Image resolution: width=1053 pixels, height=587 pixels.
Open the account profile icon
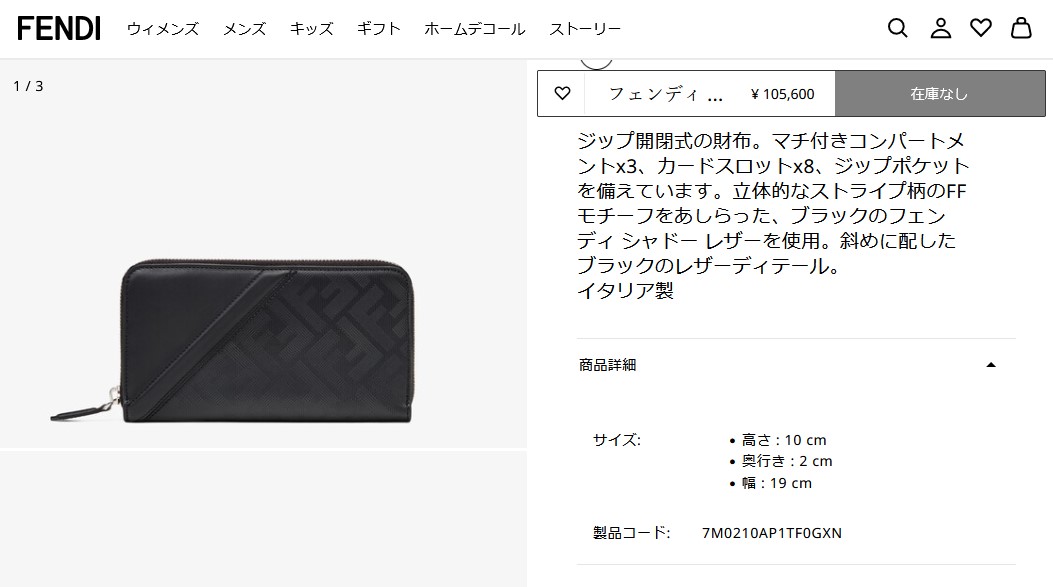coord(940,28)
